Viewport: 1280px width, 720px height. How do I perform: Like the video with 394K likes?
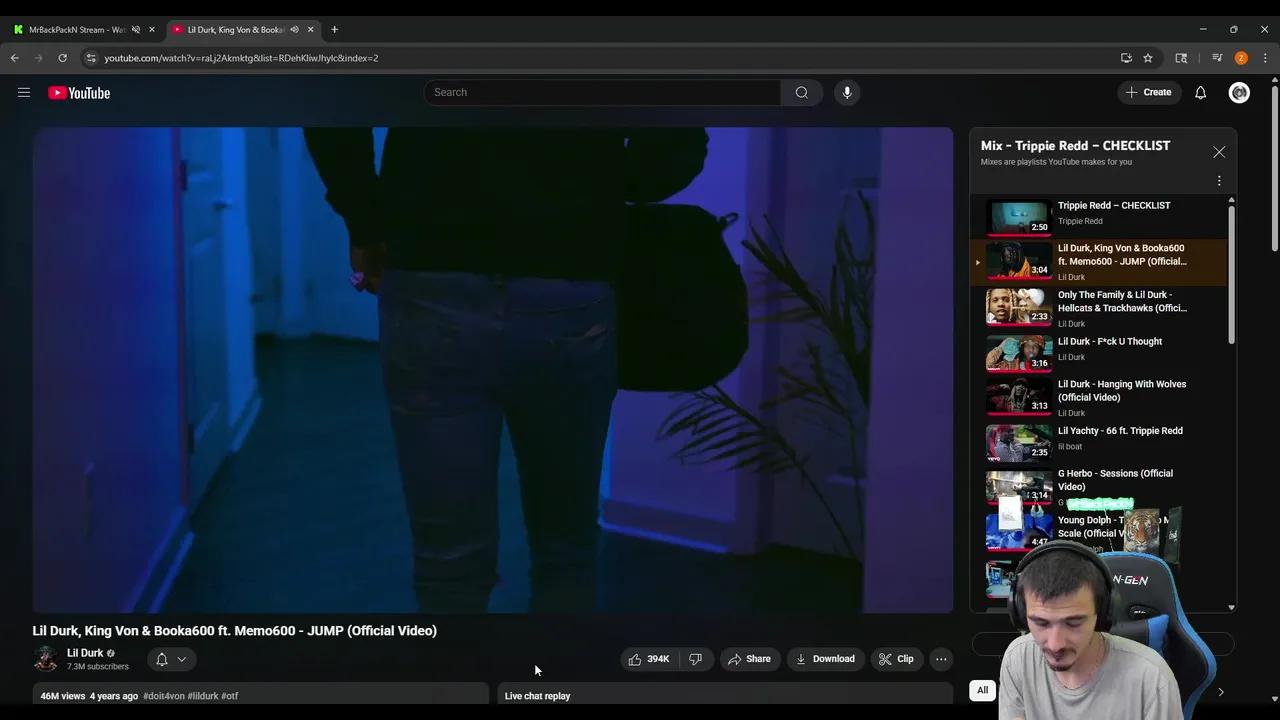[647, 659]
